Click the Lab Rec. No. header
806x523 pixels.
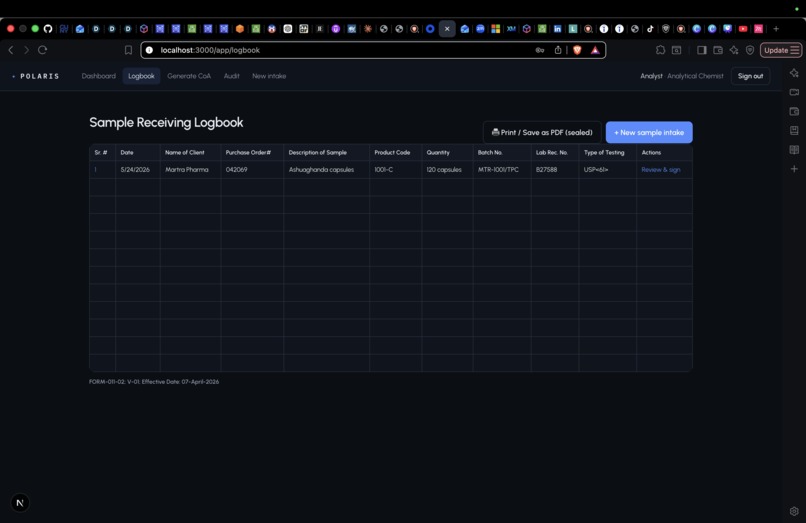click(552, 153)
